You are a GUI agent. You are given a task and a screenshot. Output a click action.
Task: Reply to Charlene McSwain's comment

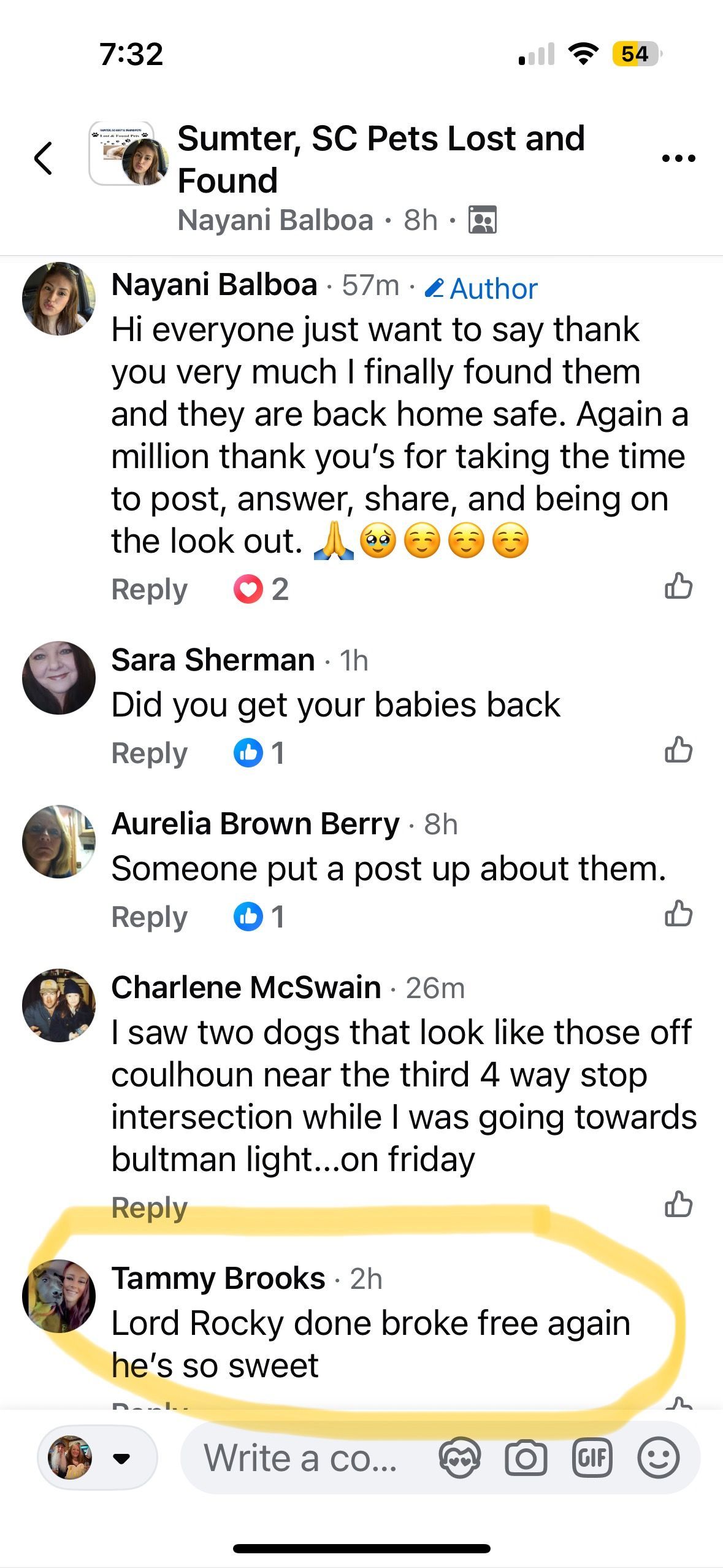coord(149,1208)
